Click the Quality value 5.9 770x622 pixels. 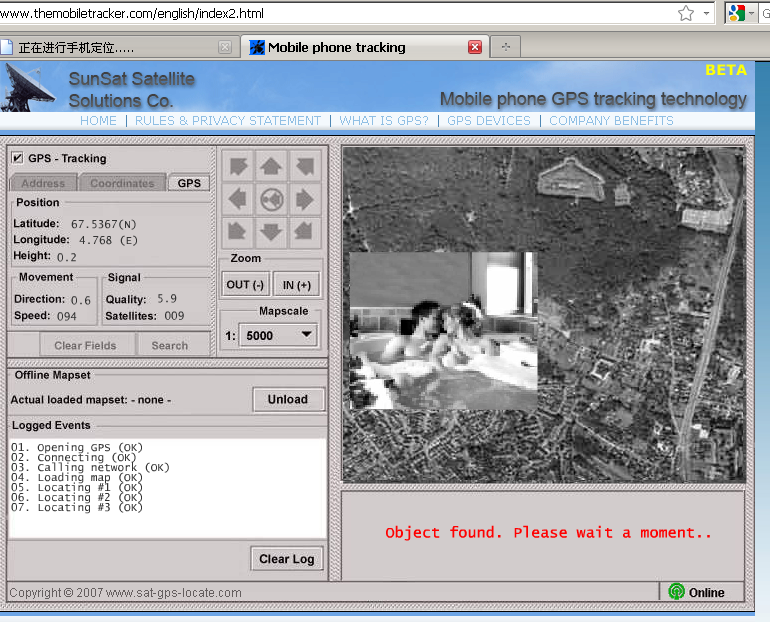[x=167, y=298]
